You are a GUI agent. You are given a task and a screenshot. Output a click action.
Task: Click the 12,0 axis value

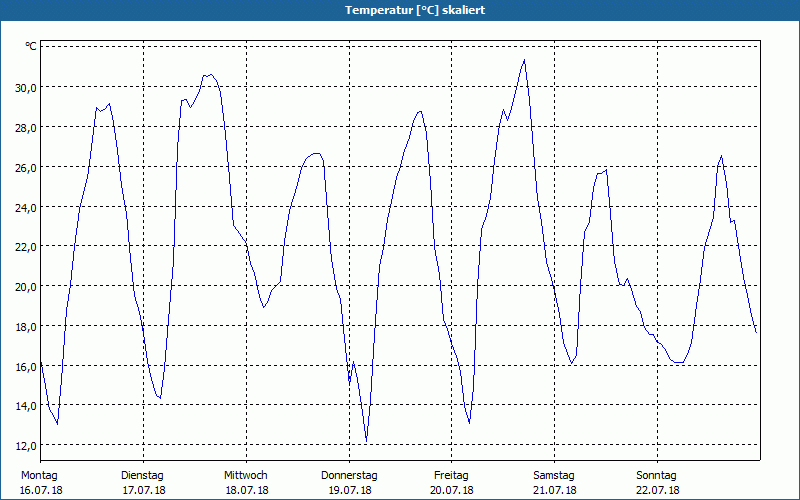[26, 446]
